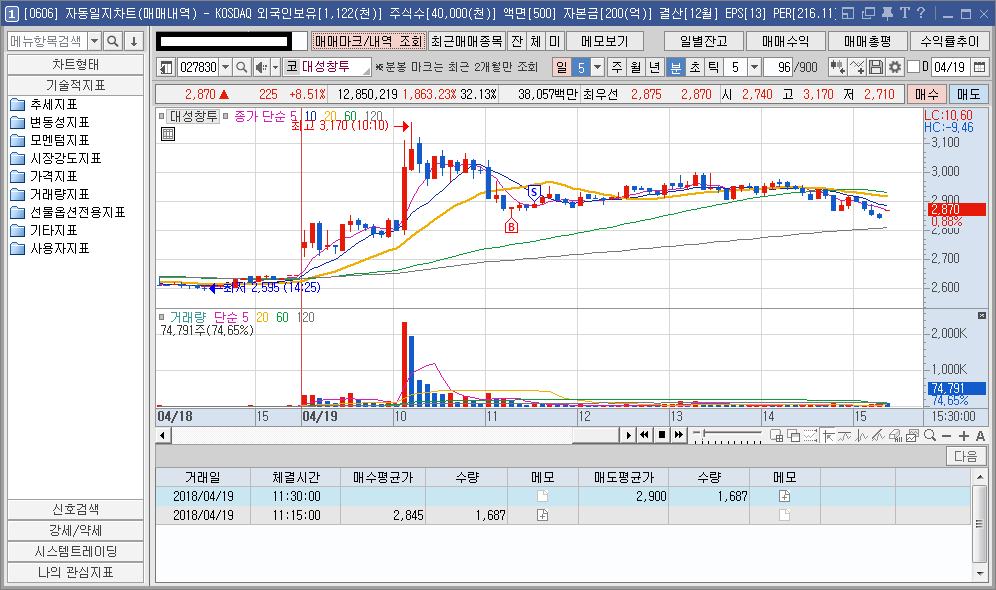
Task: Open the calendar date picker icon
Action: [x=979, y=67]
